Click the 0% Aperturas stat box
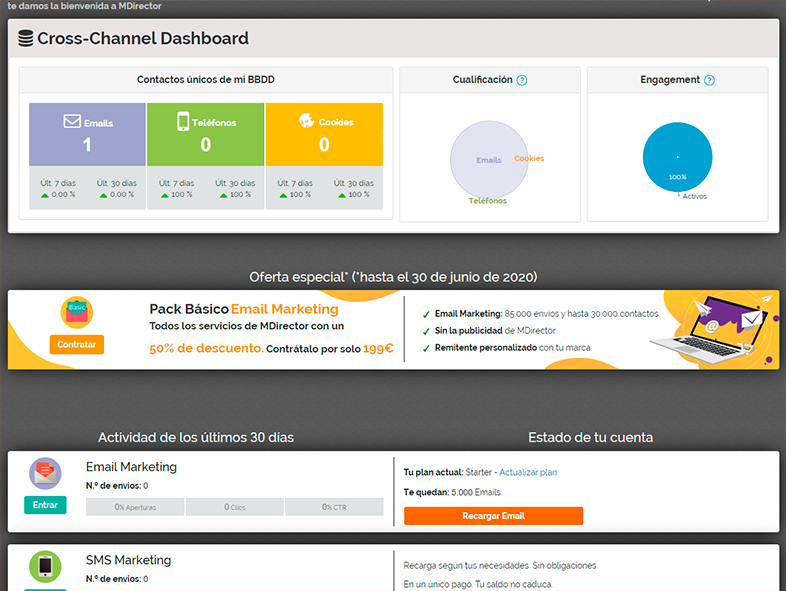This screenshot has width=786, height=591. coord(135,507)
